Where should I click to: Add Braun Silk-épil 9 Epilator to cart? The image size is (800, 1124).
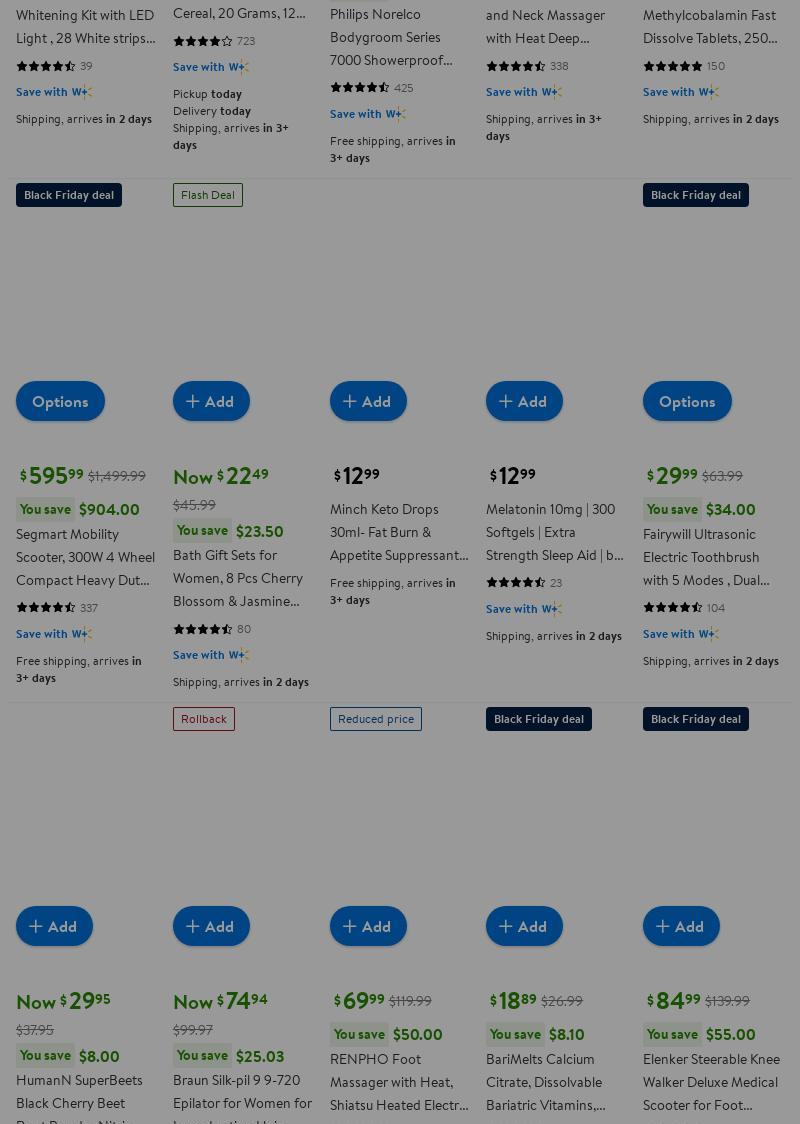pos(211,926)
